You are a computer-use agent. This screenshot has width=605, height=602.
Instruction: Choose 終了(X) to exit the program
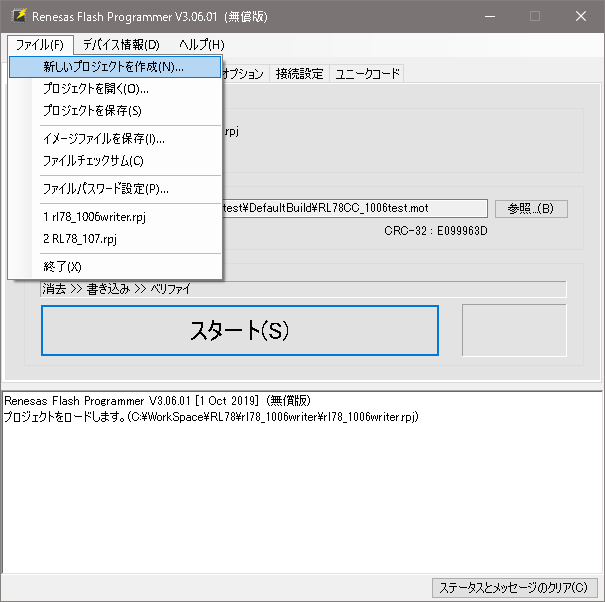coord(115,267)
